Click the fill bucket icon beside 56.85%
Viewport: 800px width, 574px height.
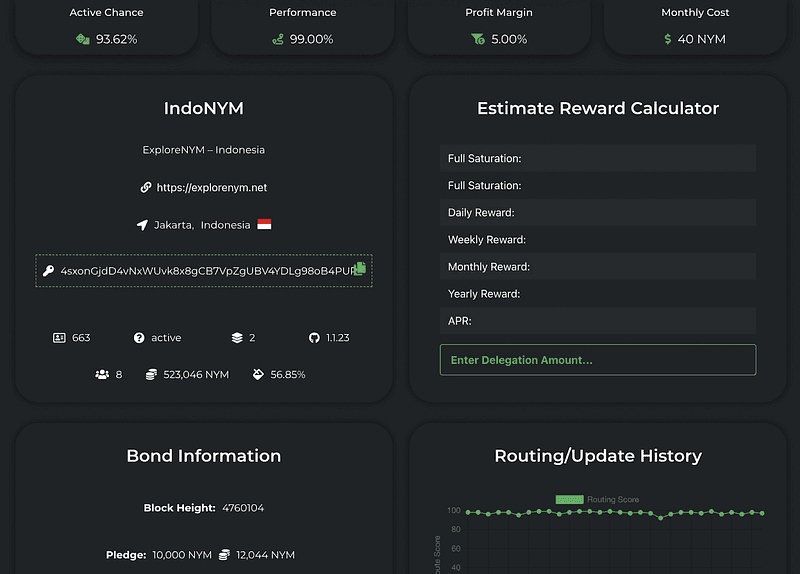257,374
